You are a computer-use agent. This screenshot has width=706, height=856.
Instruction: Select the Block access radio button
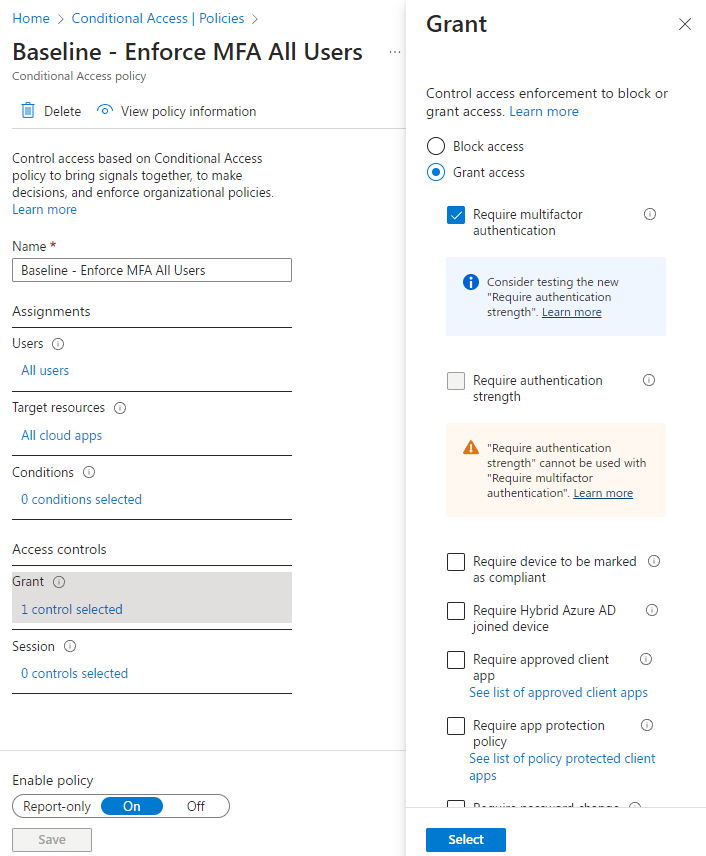tap(436, 146)
